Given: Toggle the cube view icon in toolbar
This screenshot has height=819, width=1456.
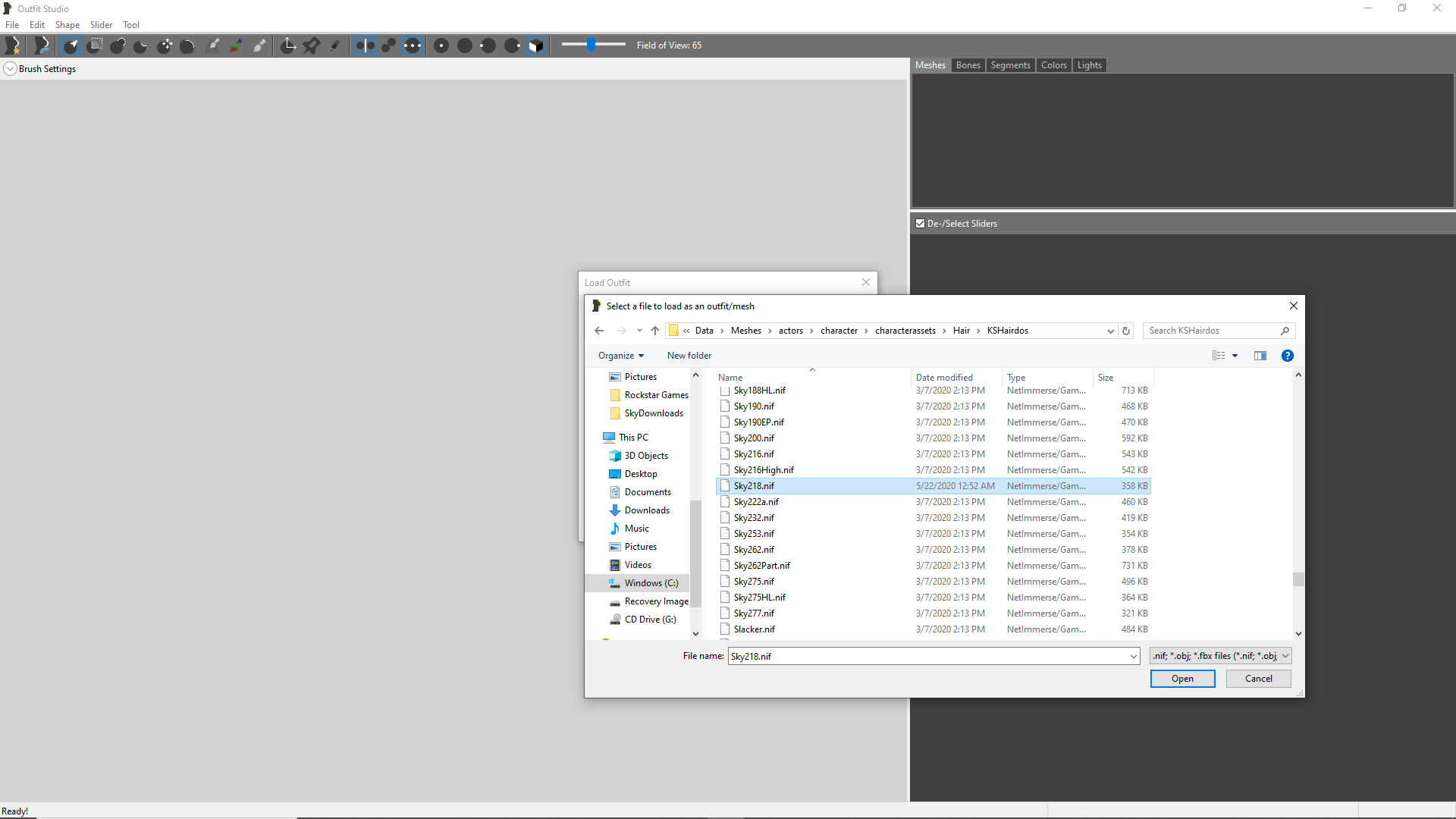Looking at the screenshot, I should [x=536, y=45].
